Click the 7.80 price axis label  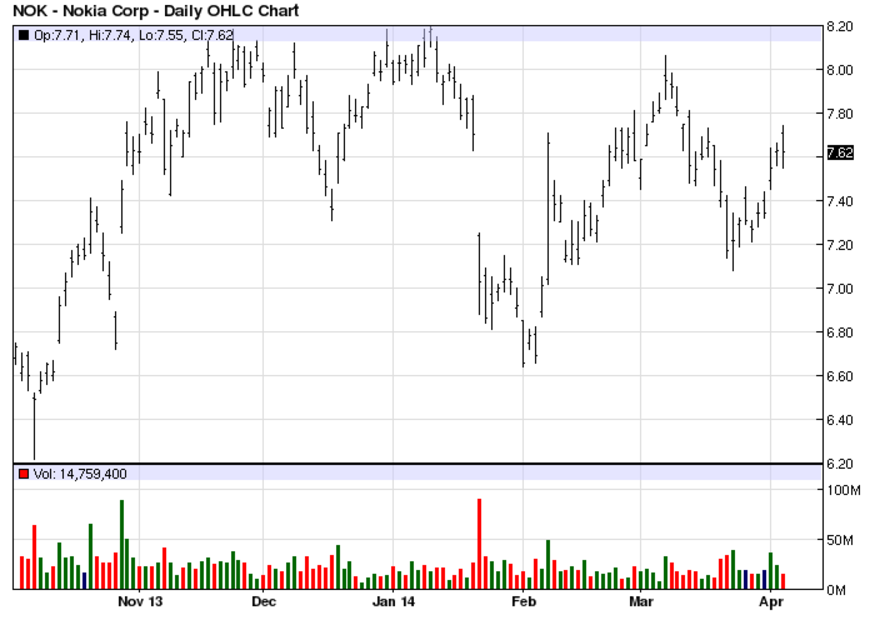pos(840,114)
